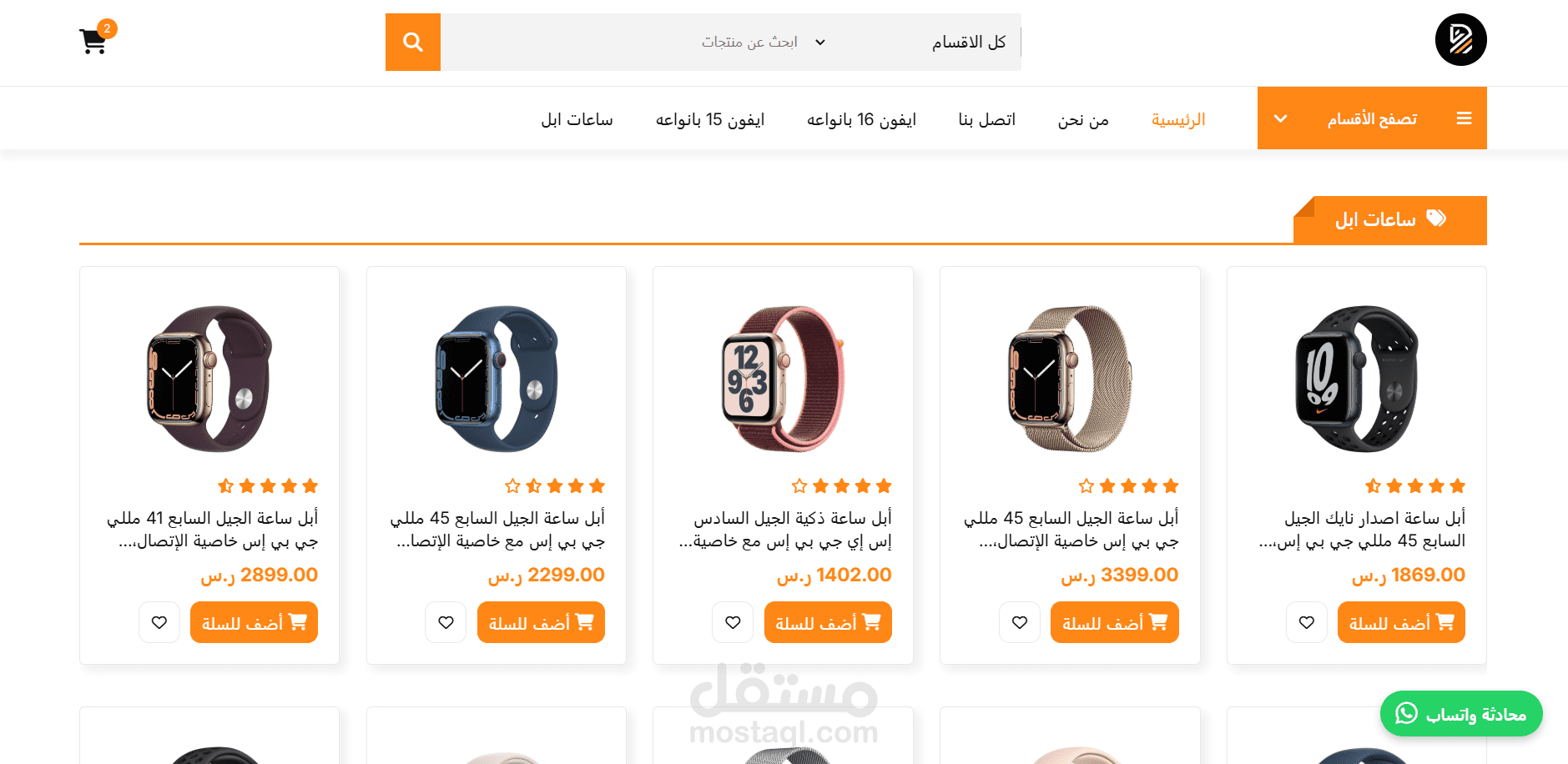Toggle wishlist heart for the 1869.00 Nike watch

coord(1307,622)
